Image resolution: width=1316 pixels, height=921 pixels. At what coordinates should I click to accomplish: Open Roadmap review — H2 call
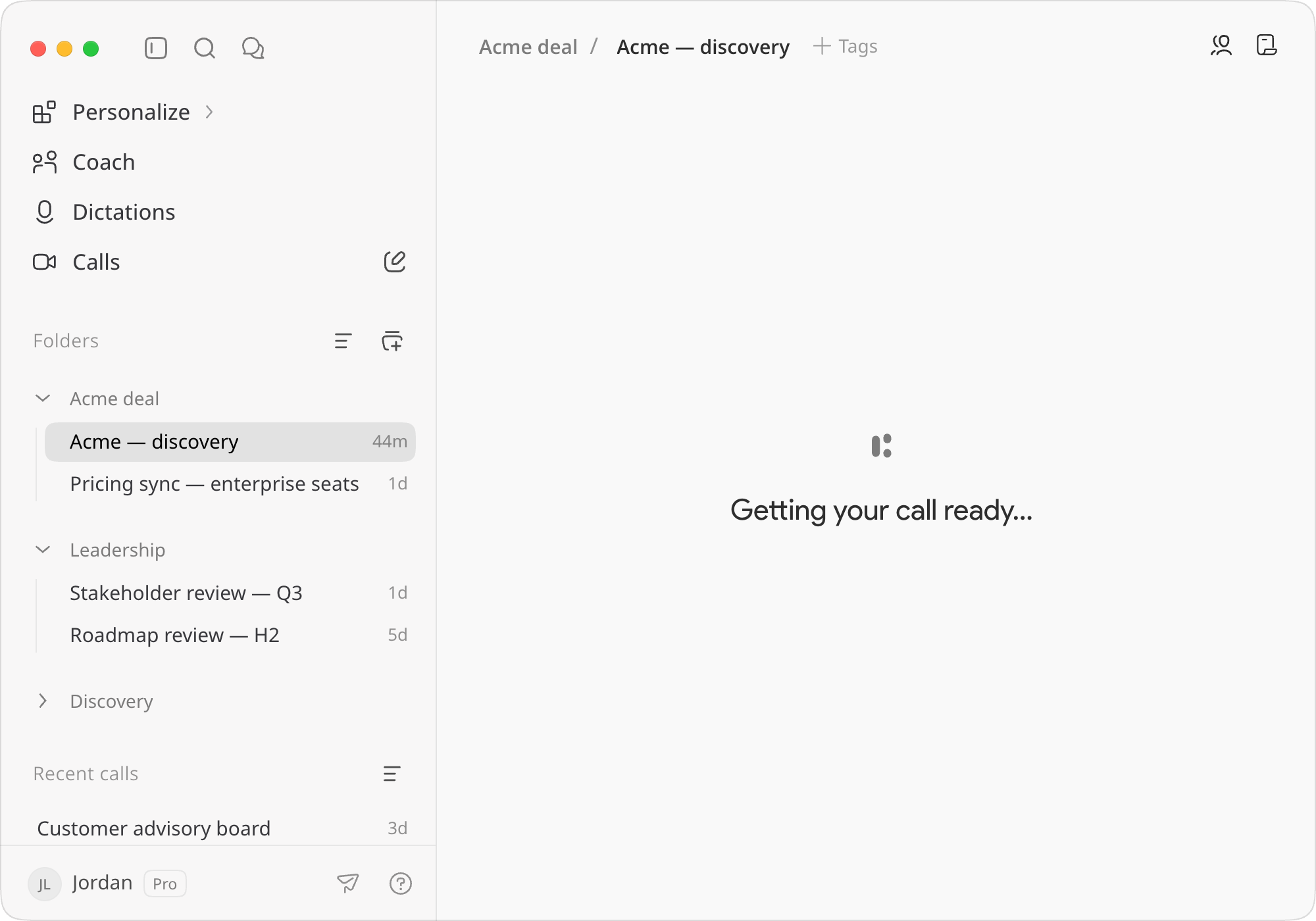[230, 635]
